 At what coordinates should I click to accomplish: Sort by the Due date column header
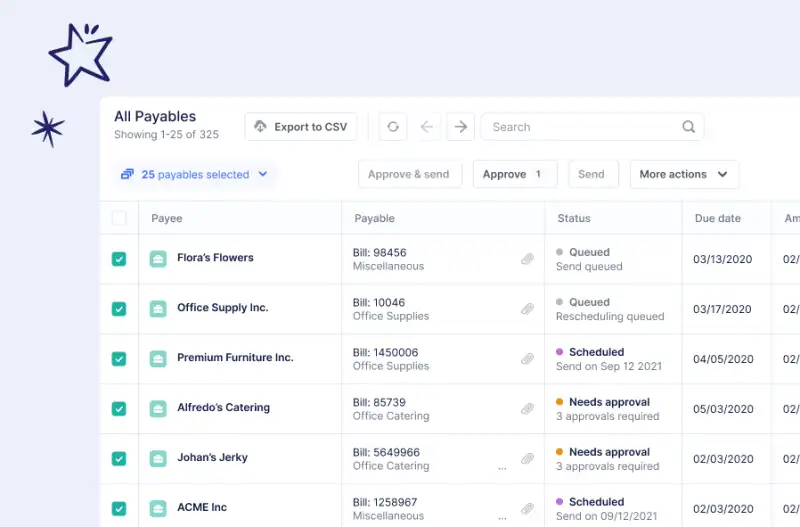tap(717, 218)
